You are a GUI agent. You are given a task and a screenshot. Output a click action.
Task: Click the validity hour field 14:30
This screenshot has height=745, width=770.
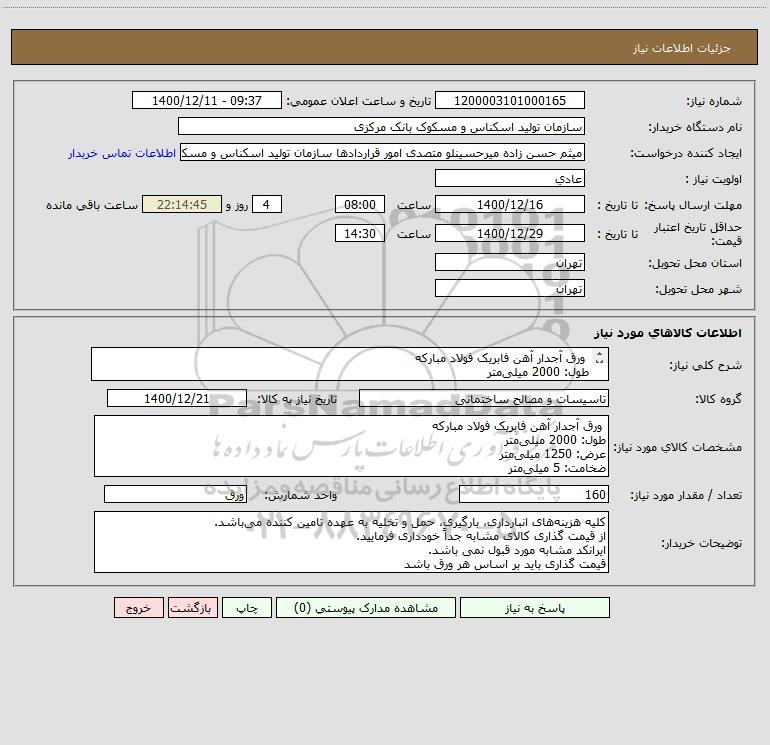click(x=359, y=233)
